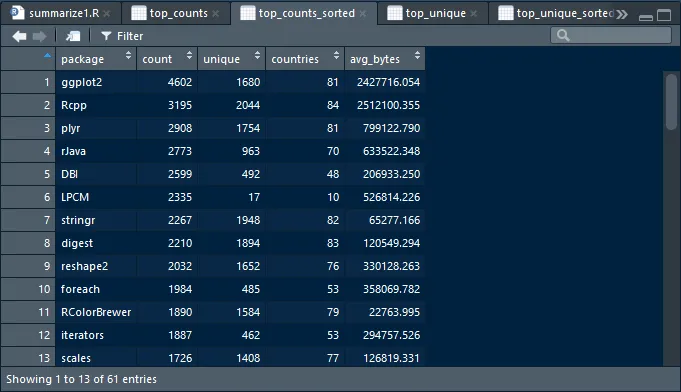The height and width of the screenshot is (392, 681).
Task: Select the stringr package cell
Action: point(96,220)
